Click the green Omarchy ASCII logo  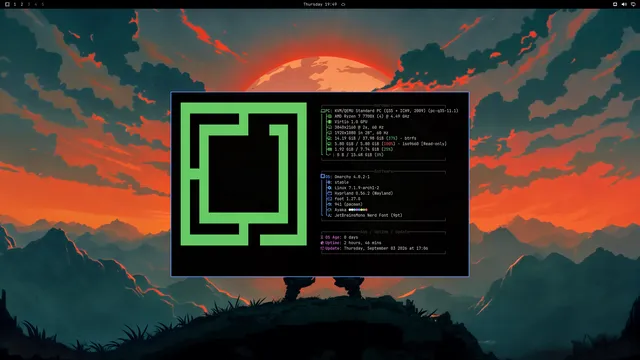[244, 174]
